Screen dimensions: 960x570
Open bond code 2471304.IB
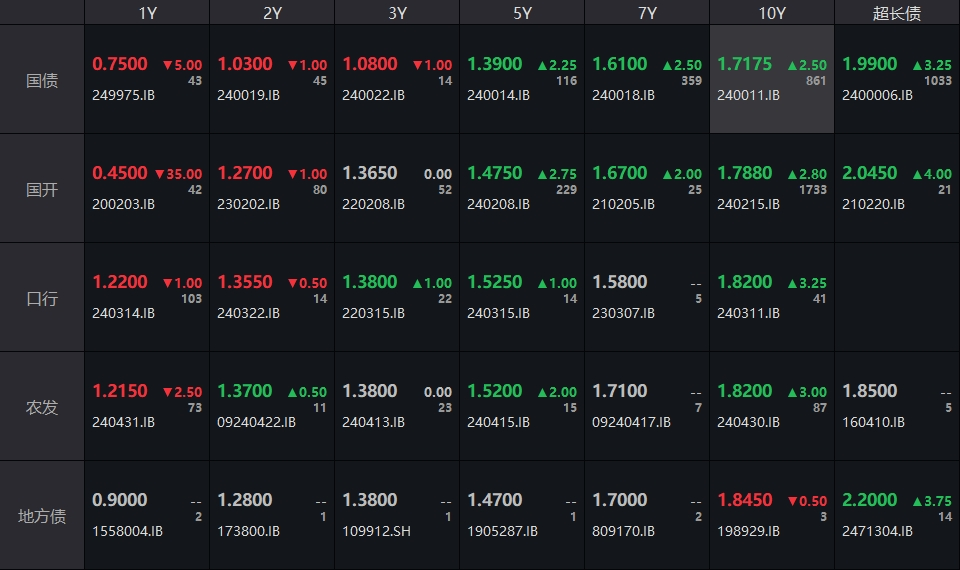877,532
